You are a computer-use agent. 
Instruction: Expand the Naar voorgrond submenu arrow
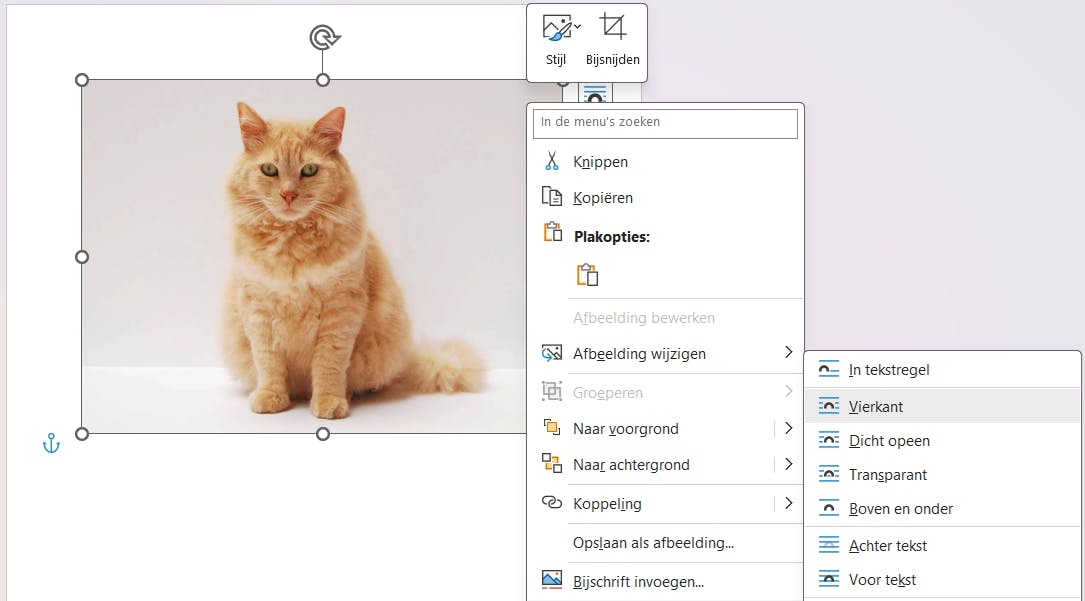788,428
